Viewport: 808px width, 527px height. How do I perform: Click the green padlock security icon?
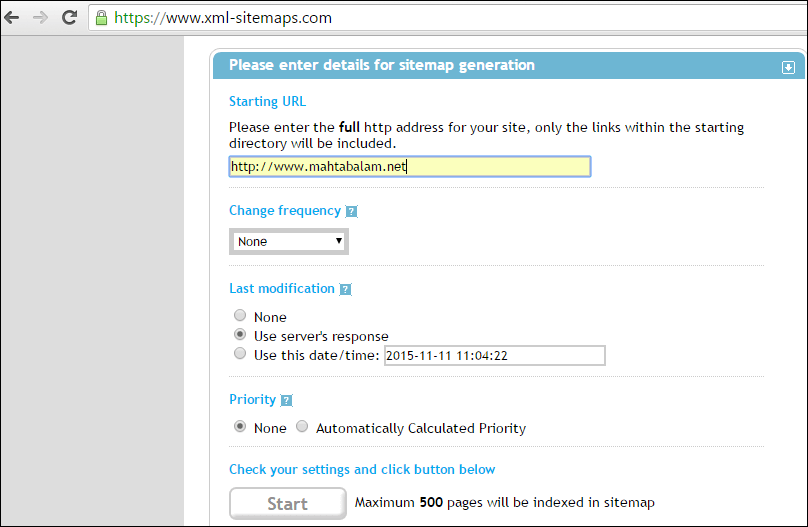[x=102, y=18]
